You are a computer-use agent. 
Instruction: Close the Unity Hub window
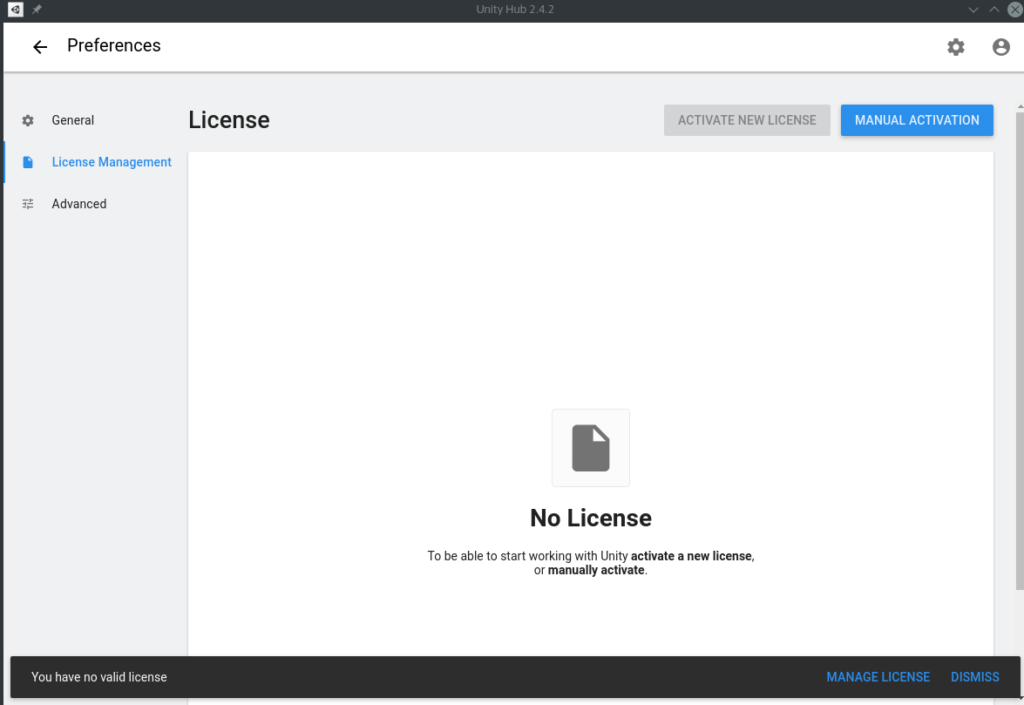click(x=1015, y=9)
